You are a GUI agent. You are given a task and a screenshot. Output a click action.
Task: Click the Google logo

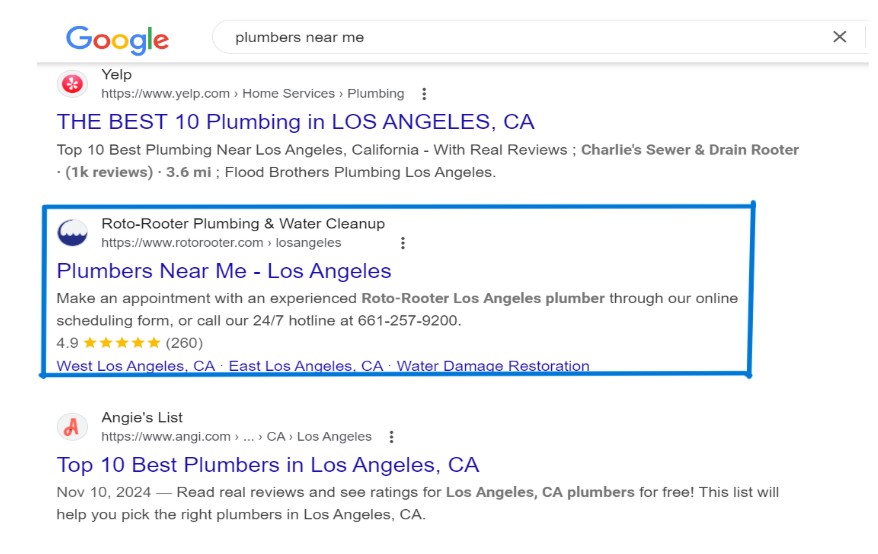pos(117,39)
